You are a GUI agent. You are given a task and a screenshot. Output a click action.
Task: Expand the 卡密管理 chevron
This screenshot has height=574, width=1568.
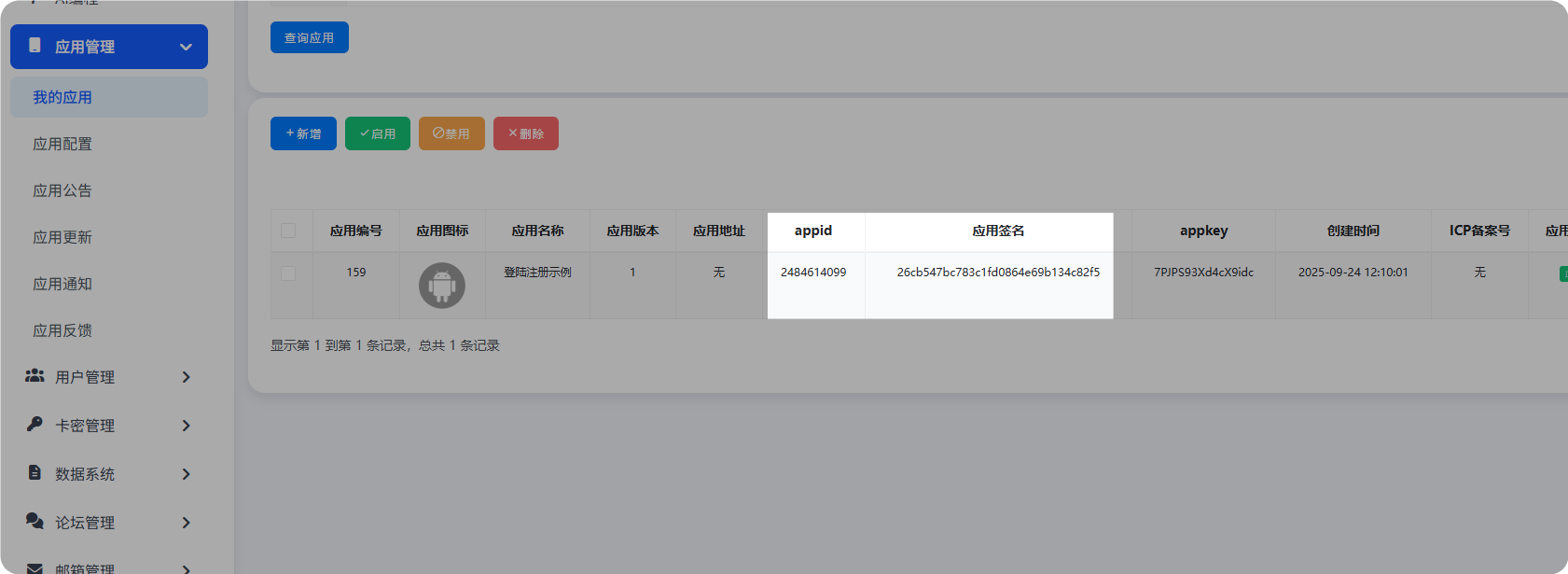tap(186, 426)
